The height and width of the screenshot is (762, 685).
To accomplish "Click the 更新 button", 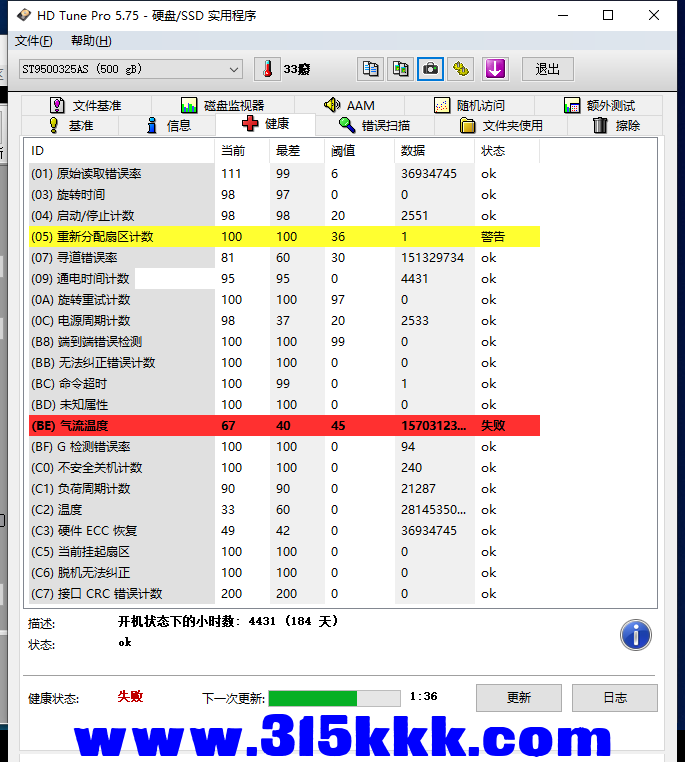I will (518, 698).
